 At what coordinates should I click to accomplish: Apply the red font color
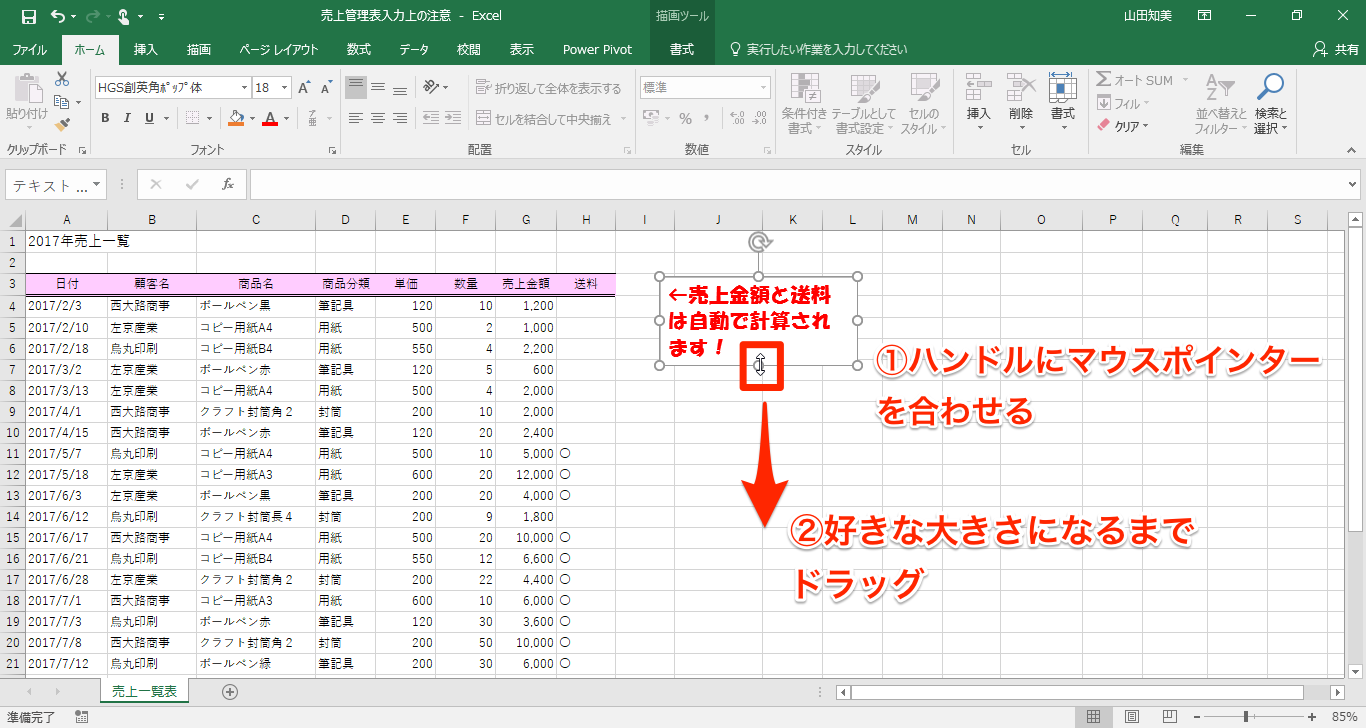(x=269, y=118)
